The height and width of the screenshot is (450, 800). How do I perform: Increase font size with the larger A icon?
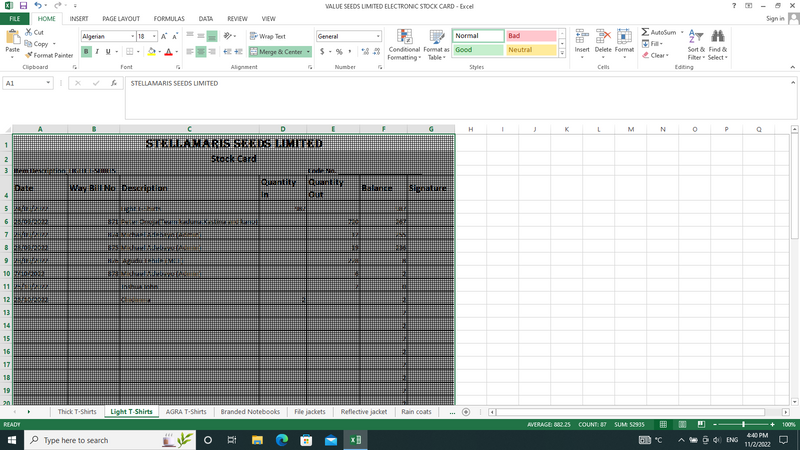click(x=164, y=36)
